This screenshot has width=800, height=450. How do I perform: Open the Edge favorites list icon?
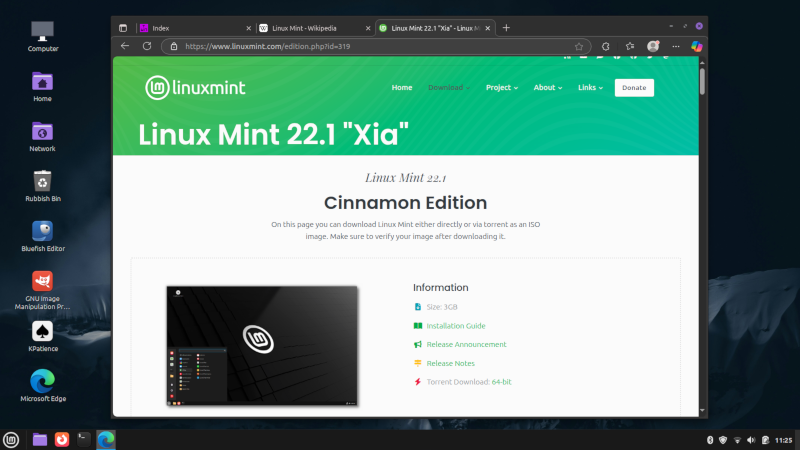[630, 46]
